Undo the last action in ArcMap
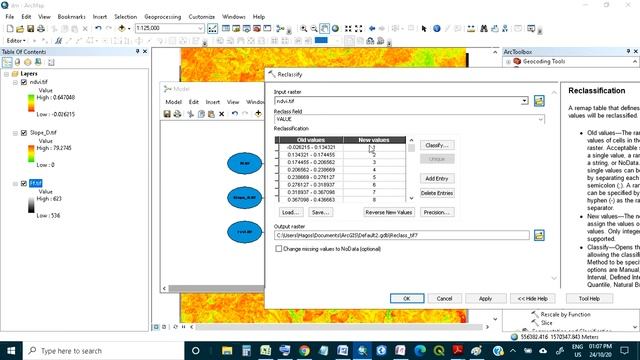 [x=98, y=29]
